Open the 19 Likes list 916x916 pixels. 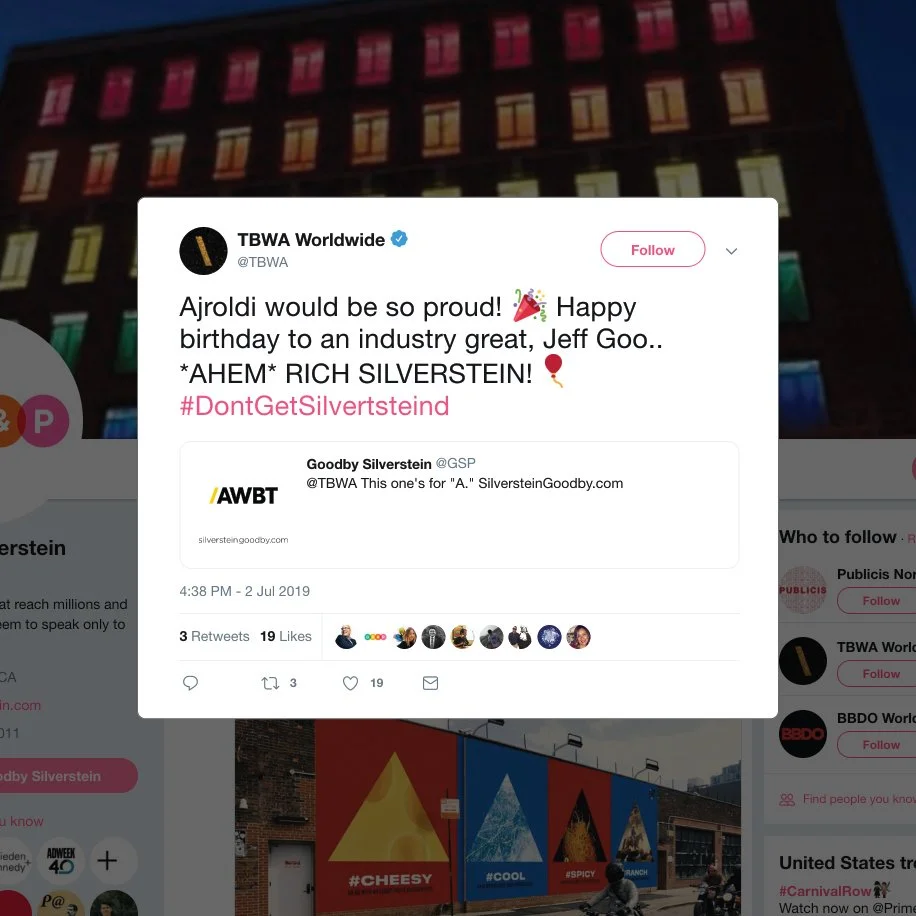click(286, 636)
